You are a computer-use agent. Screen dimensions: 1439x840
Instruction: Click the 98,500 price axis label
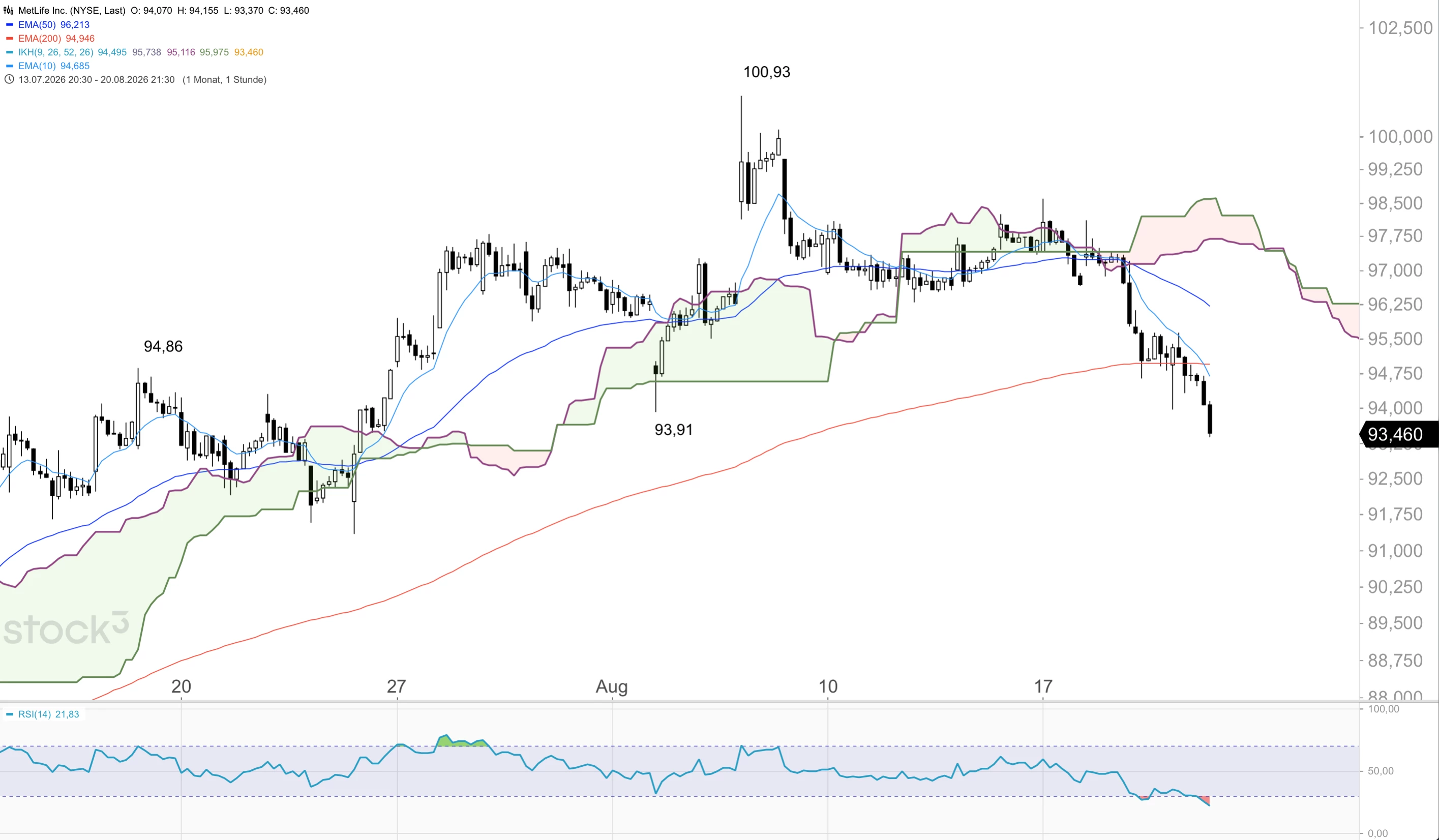[x=1395, y=203]
